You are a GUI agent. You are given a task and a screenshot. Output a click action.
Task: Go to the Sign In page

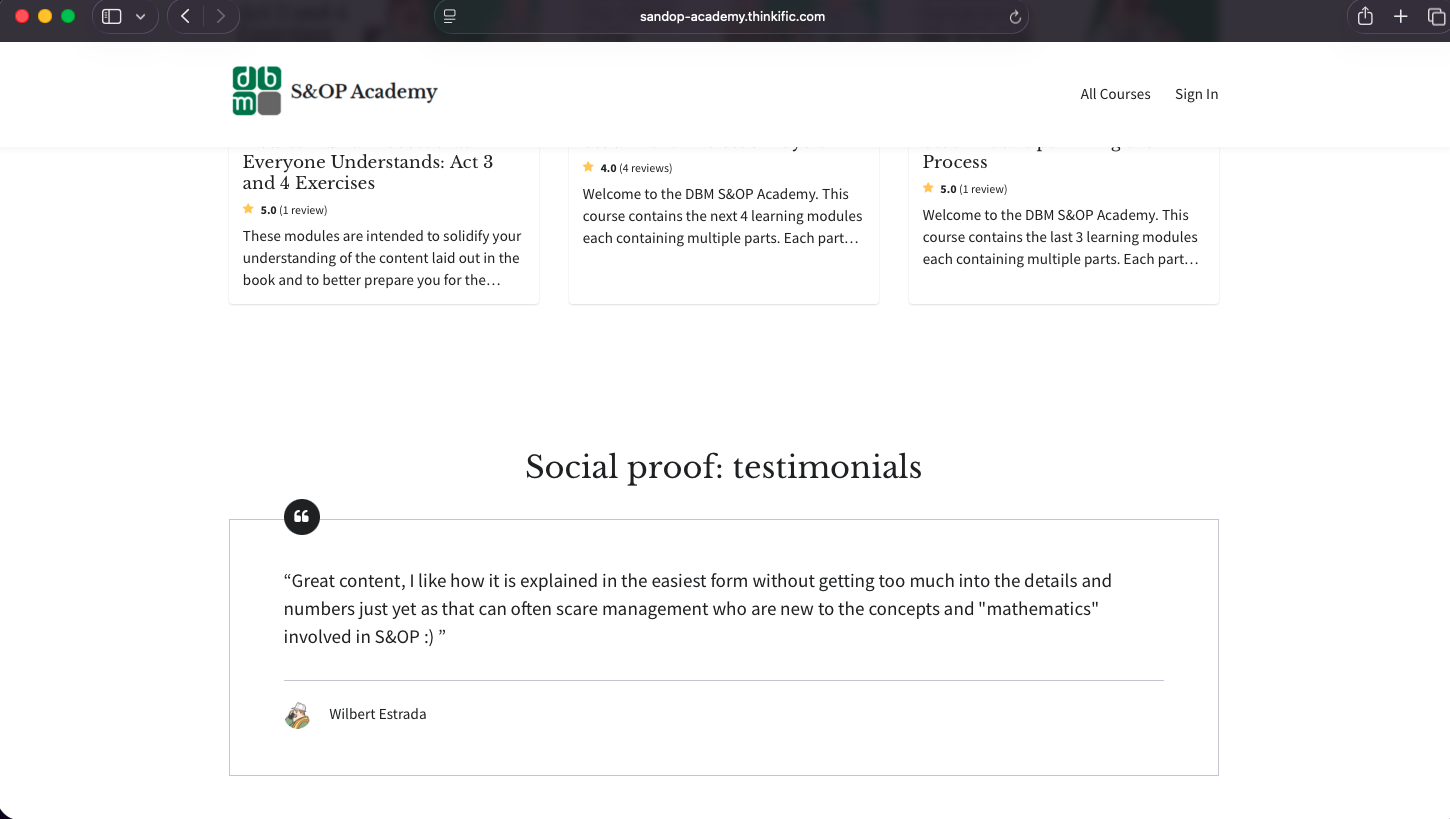click(1196, 94)
